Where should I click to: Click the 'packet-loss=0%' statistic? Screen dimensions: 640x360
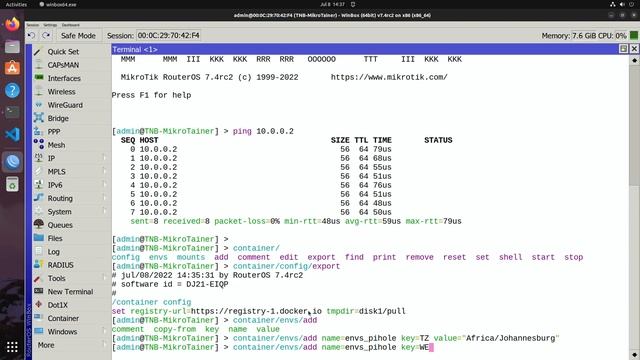click(x=247, y=221)
